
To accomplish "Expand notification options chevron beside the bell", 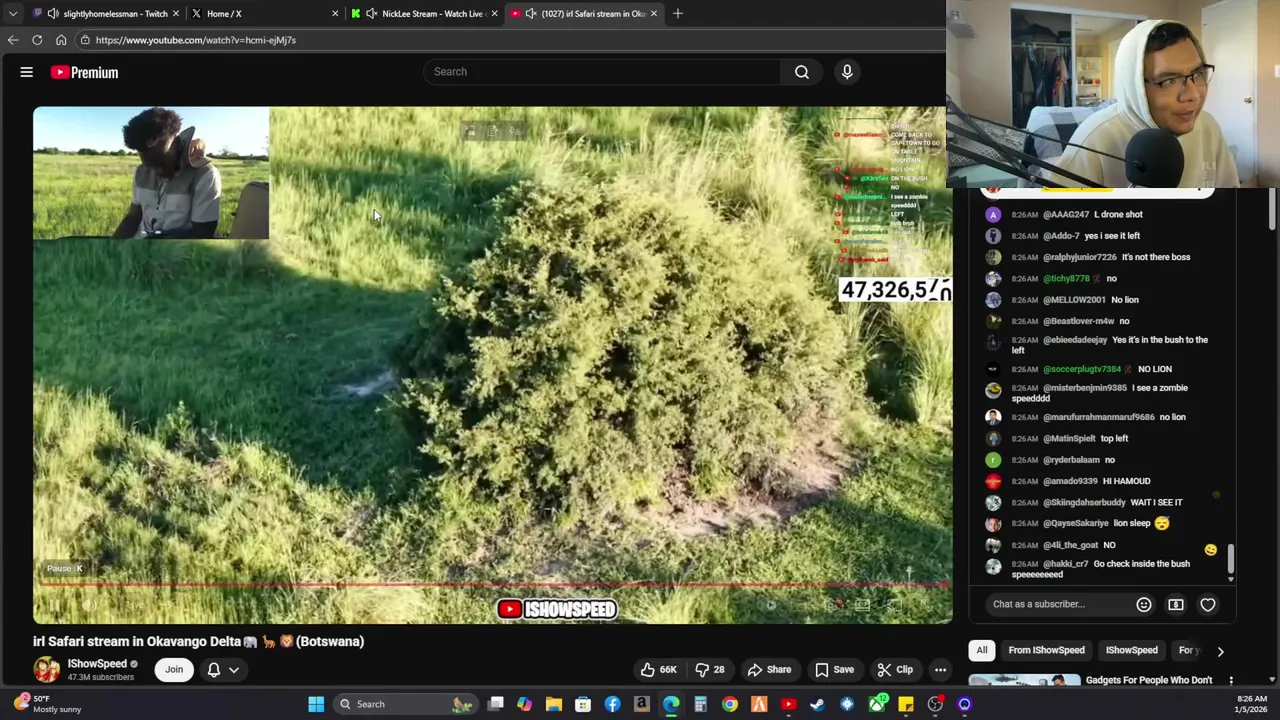I will pos(234,670).
